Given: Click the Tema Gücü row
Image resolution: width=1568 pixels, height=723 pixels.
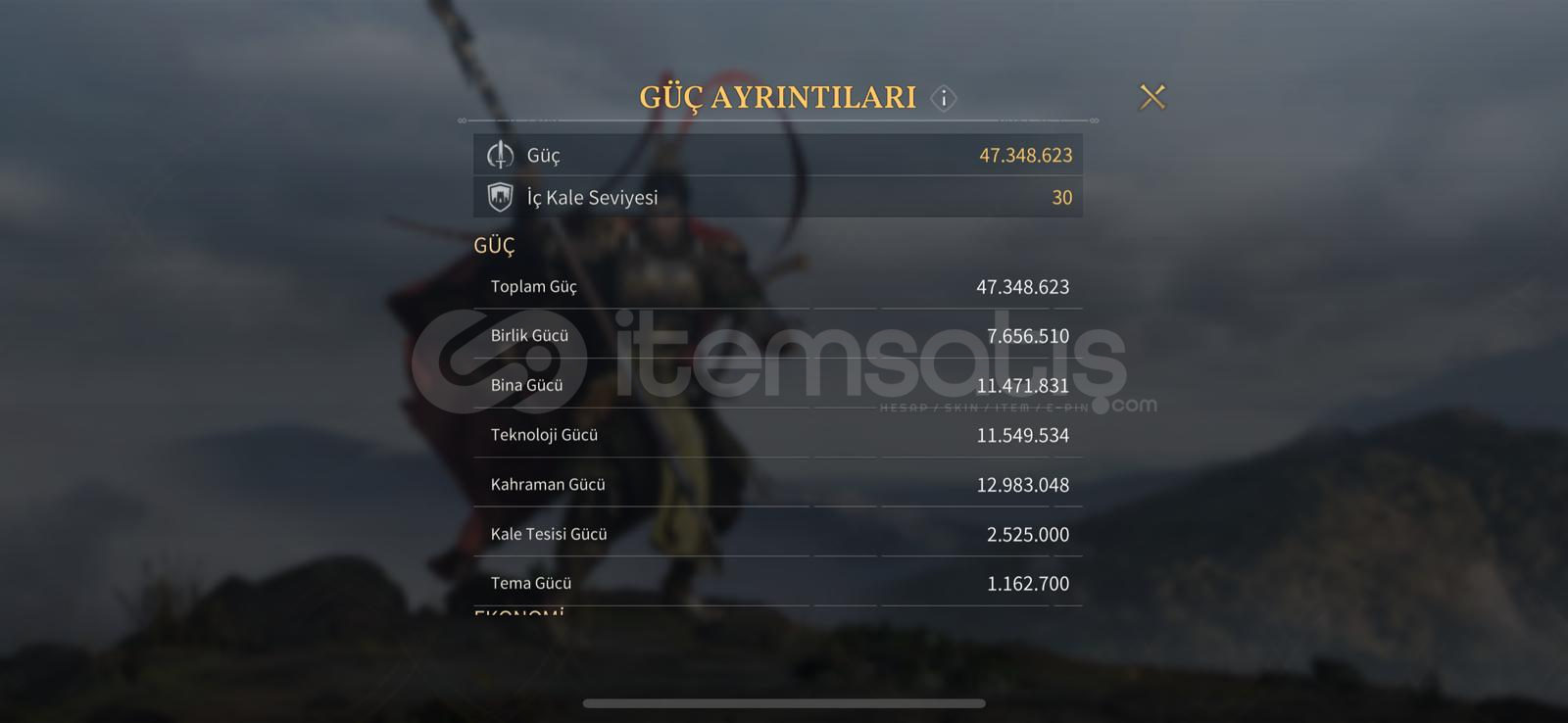Looking at the screenshot, I should click(778, 583).
